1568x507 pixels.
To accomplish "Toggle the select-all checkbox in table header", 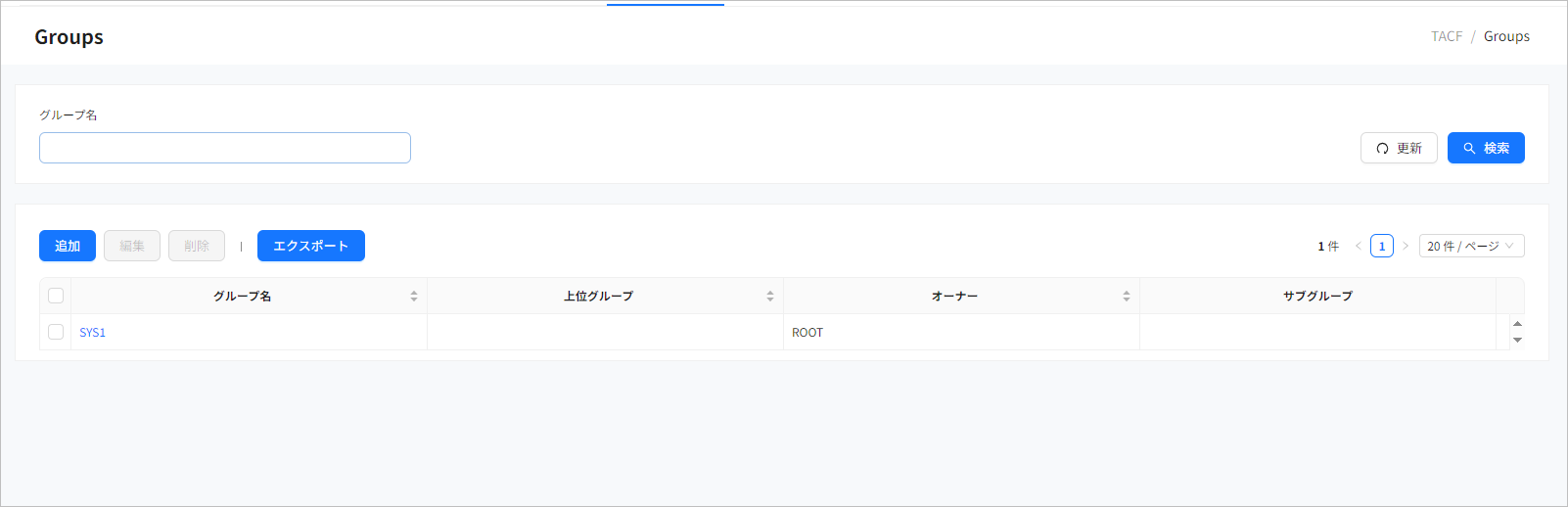I will [x=56, y=296].
